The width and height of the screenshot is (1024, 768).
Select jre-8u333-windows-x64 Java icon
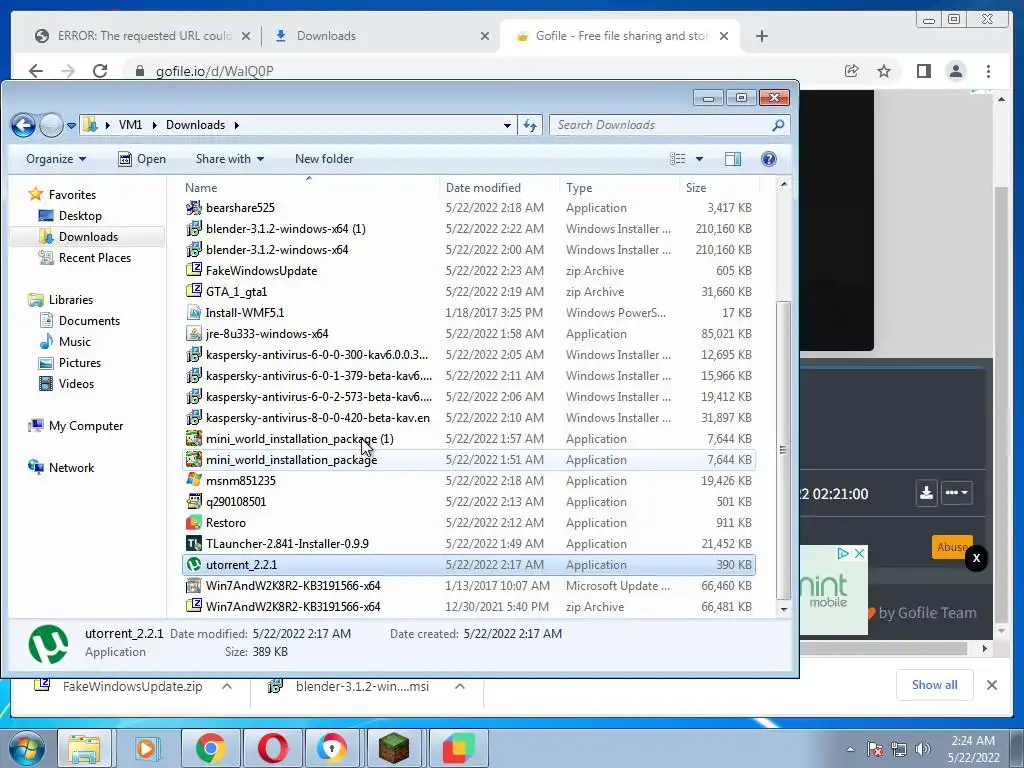point(193,334)
